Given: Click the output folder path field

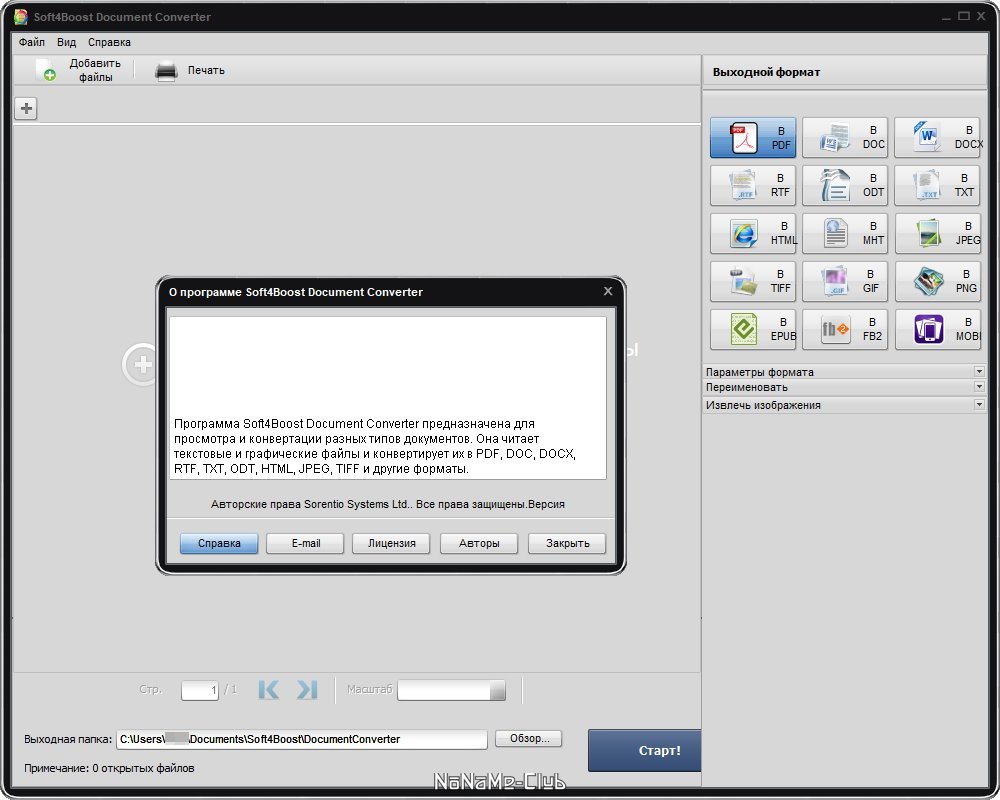Looking at the screenshot, I should click(300, 739).
